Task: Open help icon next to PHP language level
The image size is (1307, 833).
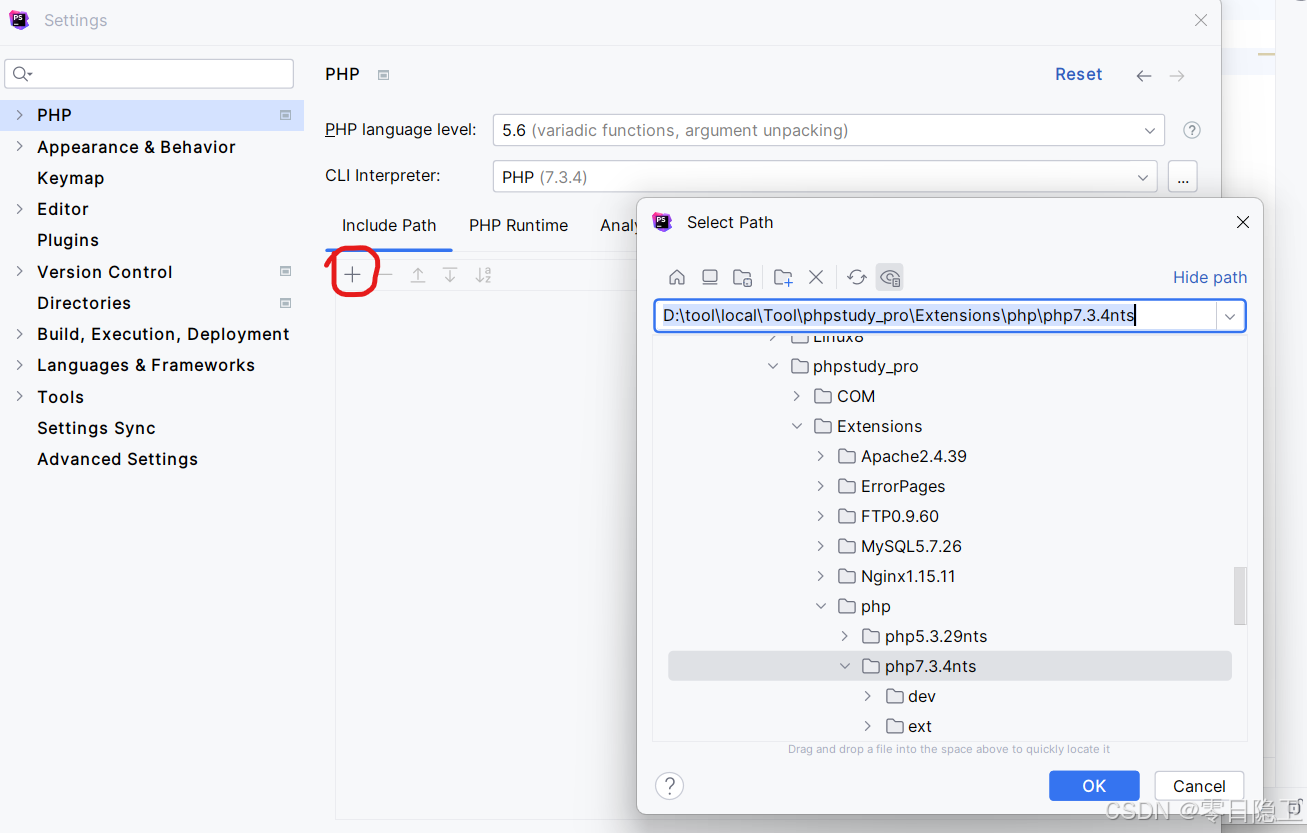Action: coord(1191,130)
